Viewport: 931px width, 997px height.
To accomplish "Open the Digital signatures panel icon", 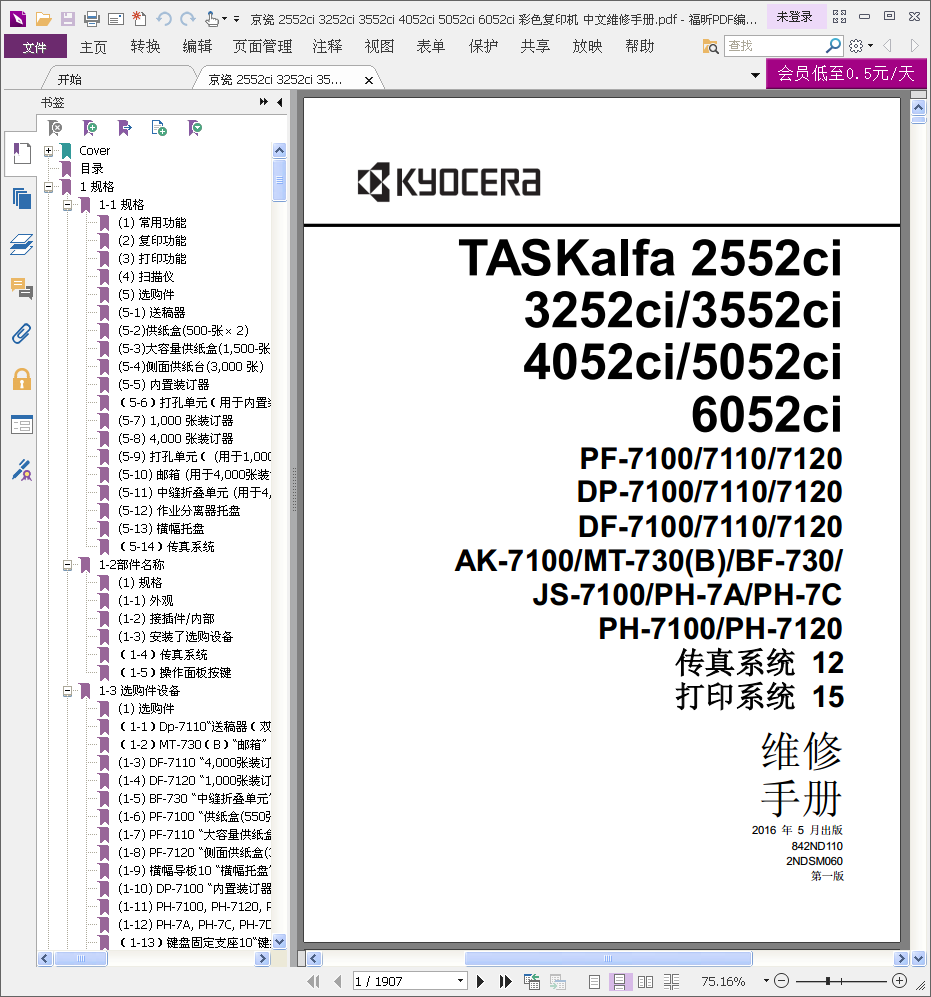I will [x=22, y=470].
